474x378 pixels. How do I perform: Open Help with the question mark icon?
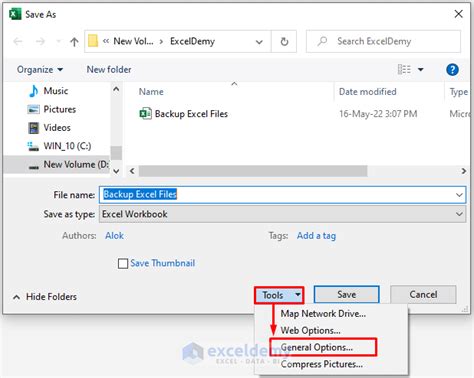452,70
